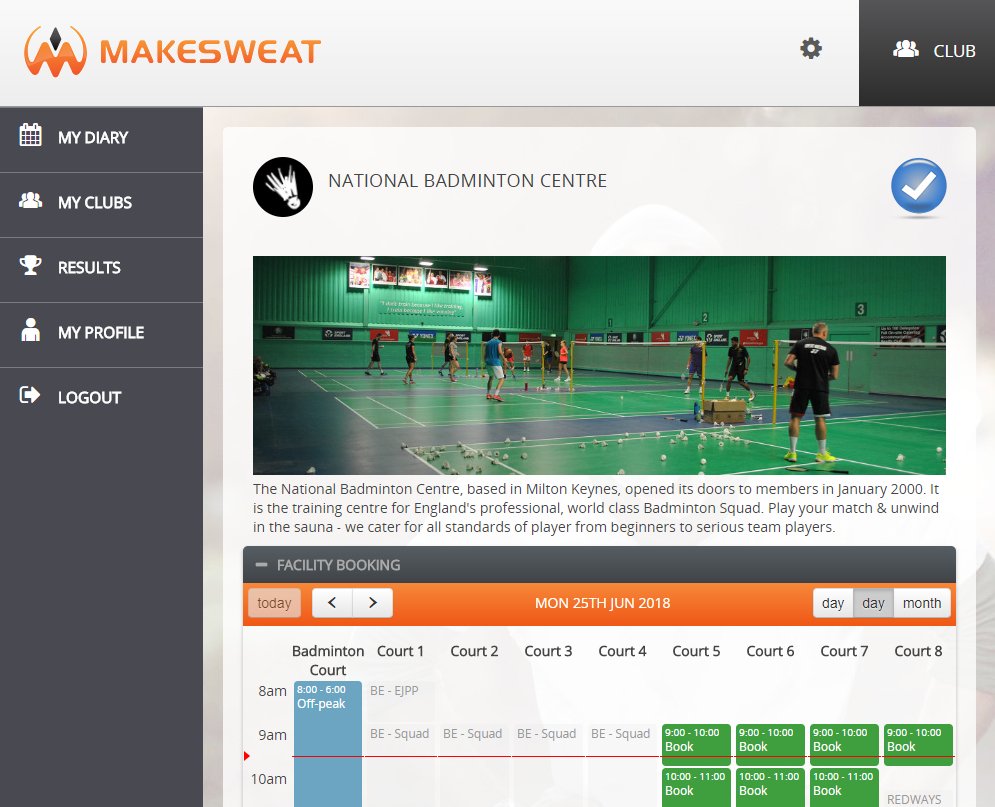Viewport: 995px width, 807px height.
Task: Switch to month view
Action: pos(922,603)
